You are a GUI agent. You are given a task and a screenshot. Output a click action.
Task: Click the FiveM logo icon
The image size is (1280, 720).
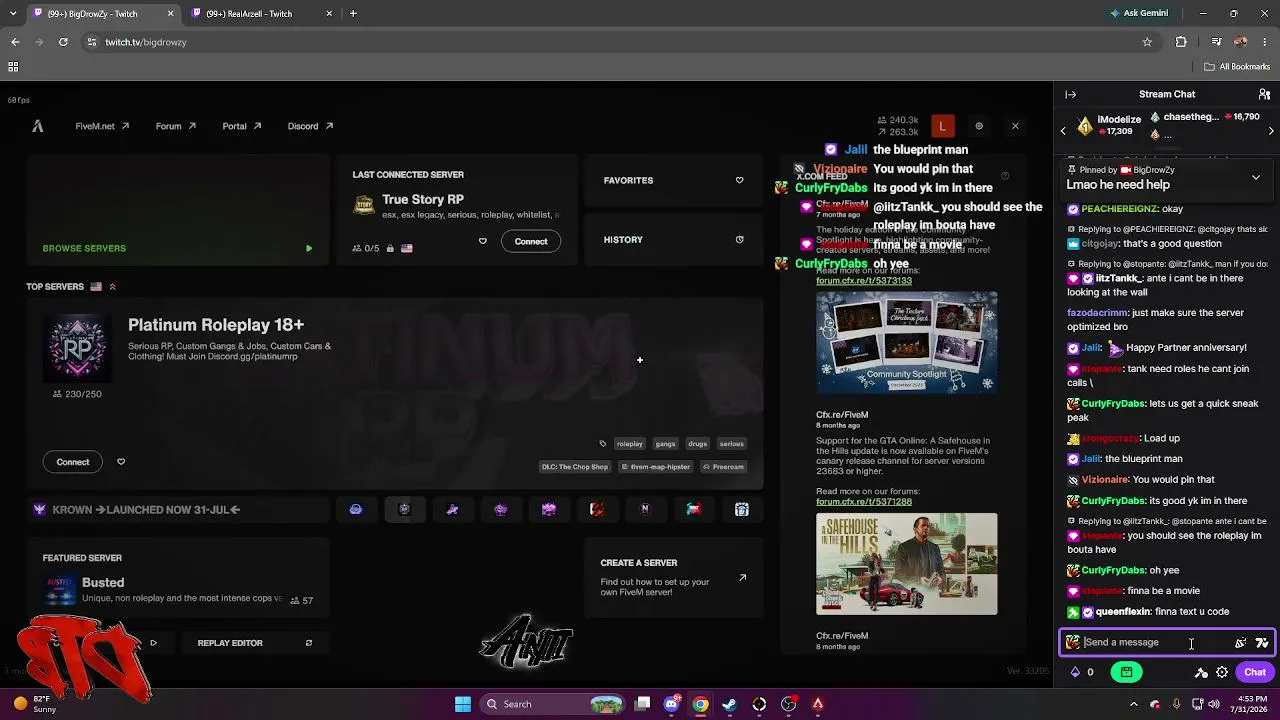[38, 126]
